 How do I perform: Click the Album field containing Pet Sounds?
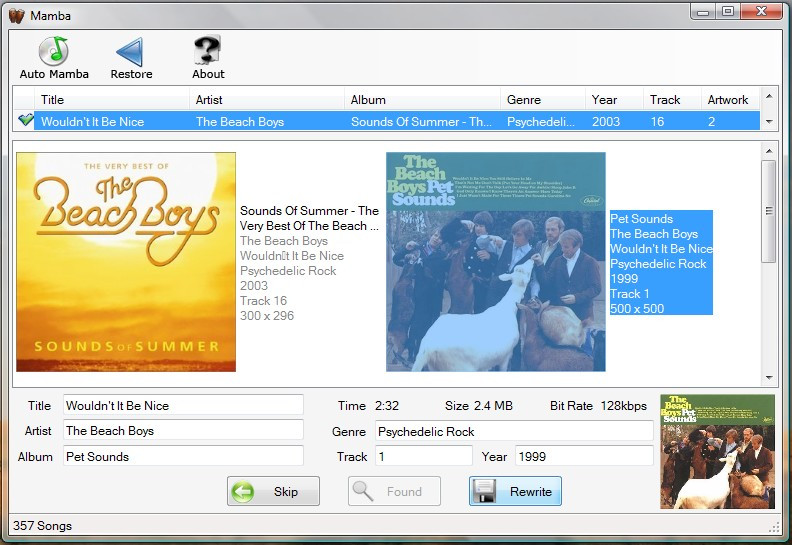(x=183, y=456)
